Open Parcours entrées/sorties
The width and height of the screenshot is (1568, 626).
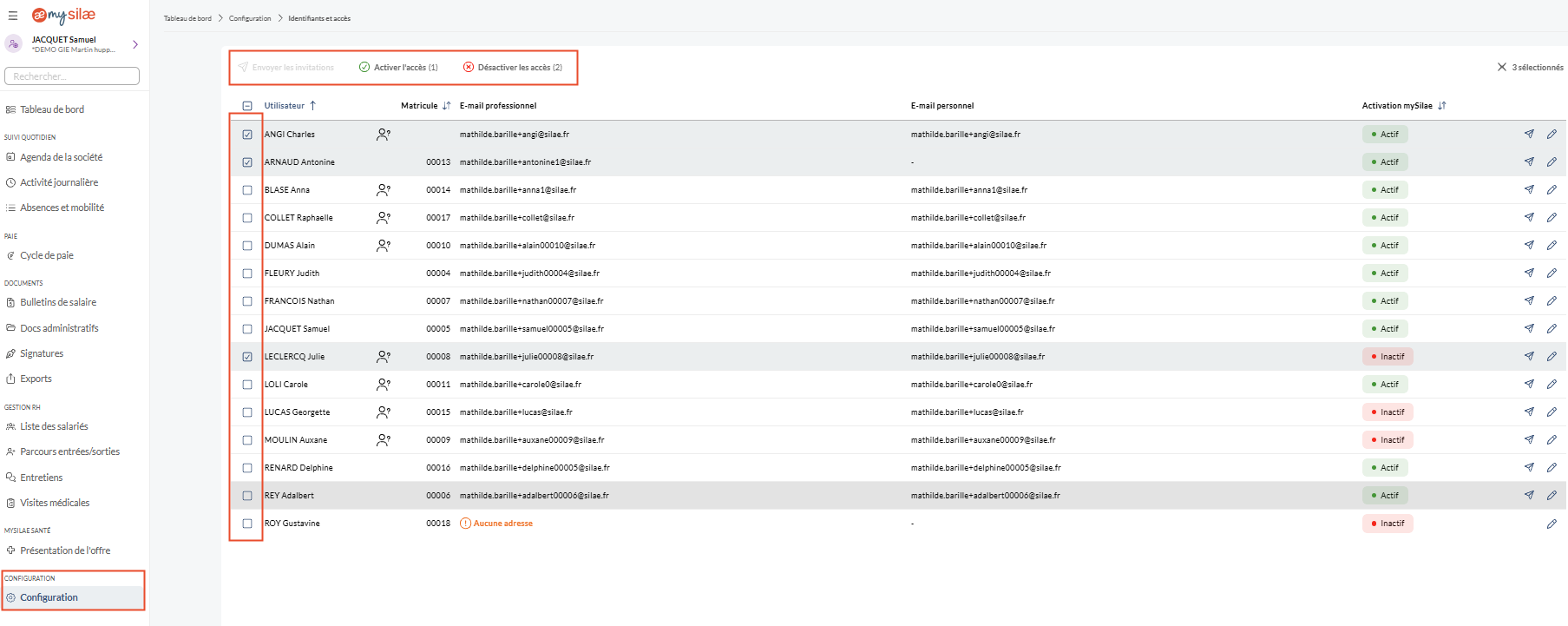pyautogui.click(x=69, y=451)
